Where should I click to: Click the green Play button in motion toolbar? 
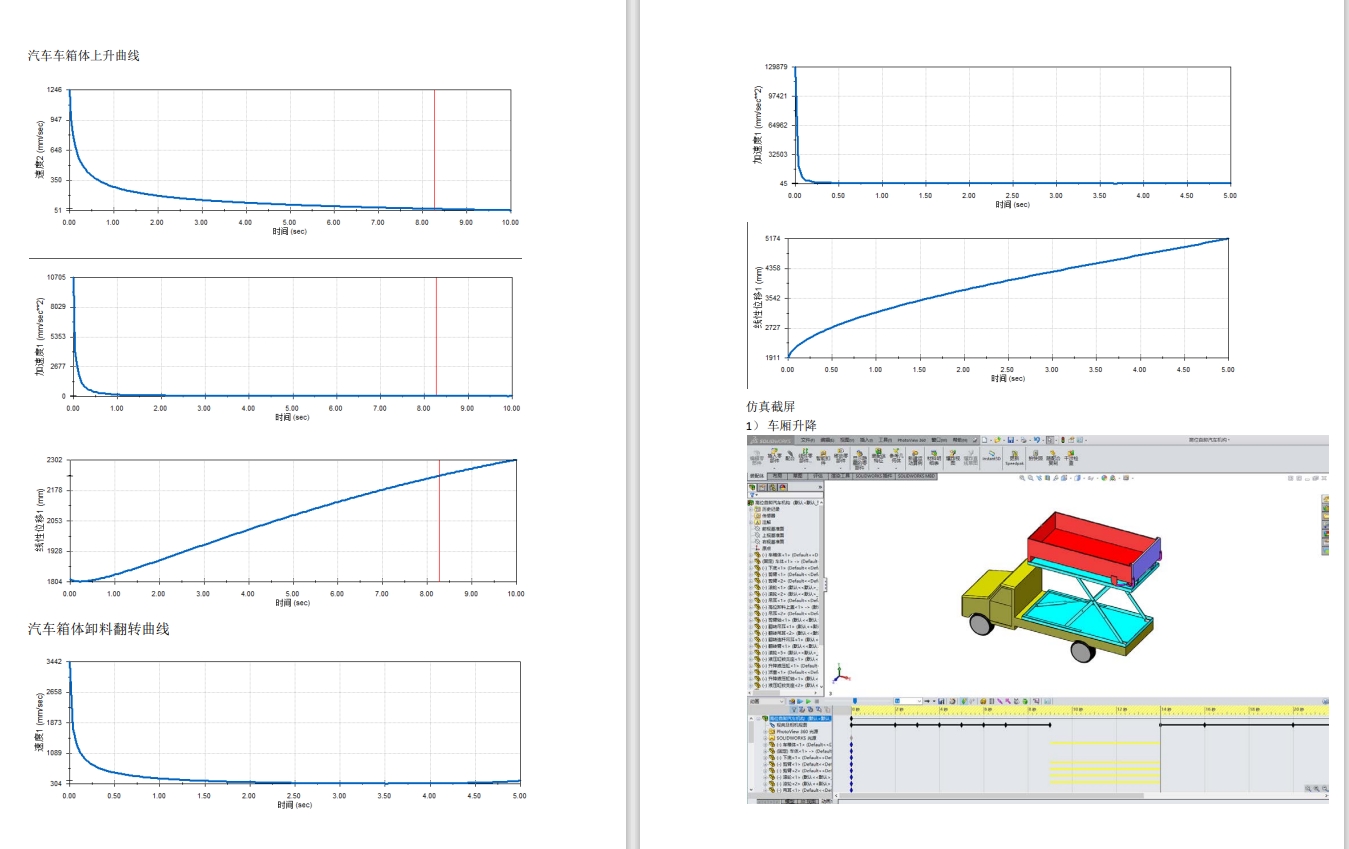coord(808,701)
